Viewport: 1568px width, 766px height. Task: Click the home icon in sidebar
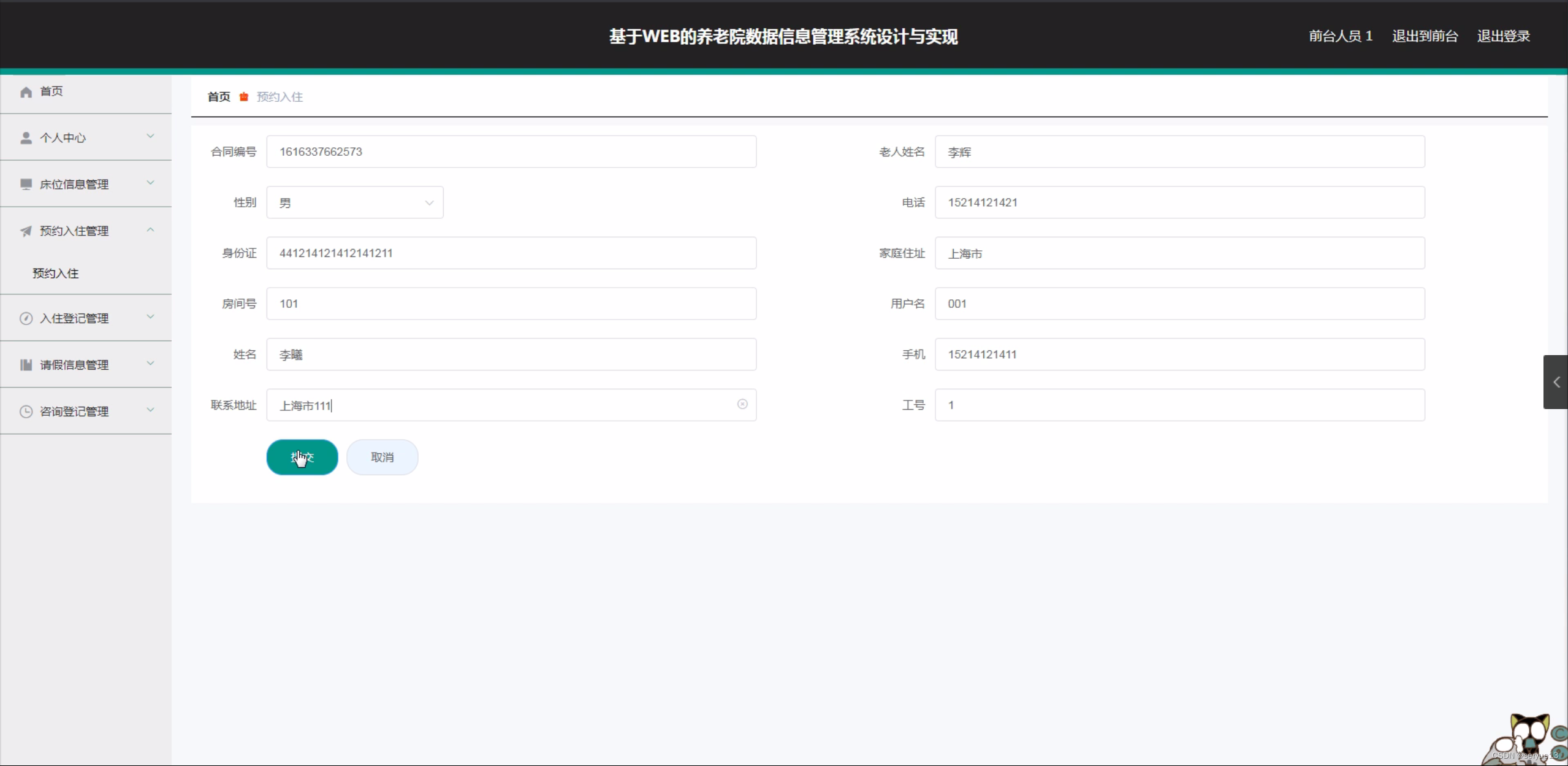click(x=26, y=92)
